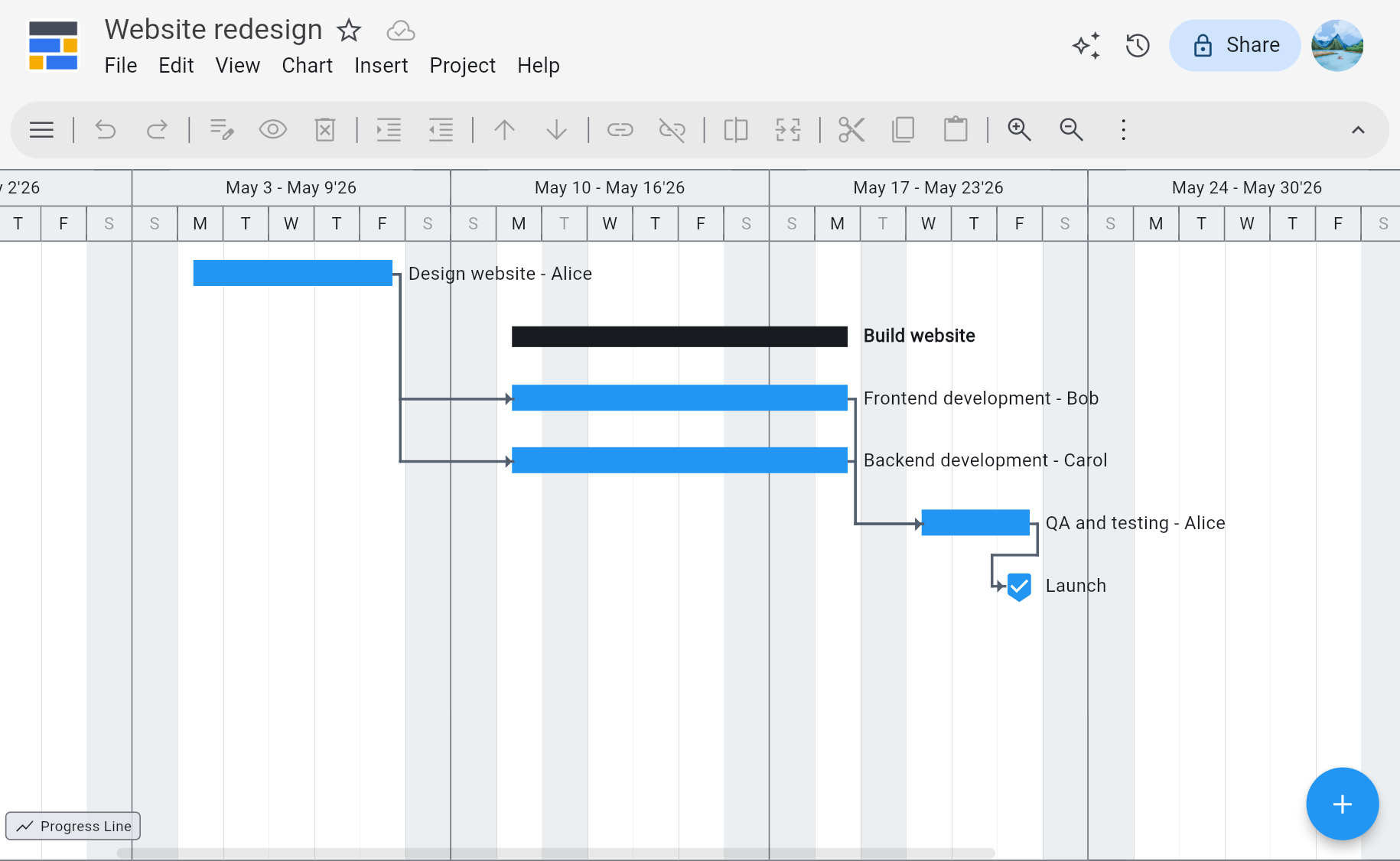Collapse the toolbar with the chevron
This screenshot has height=861, width=1400.
[x=1359, y=129]
